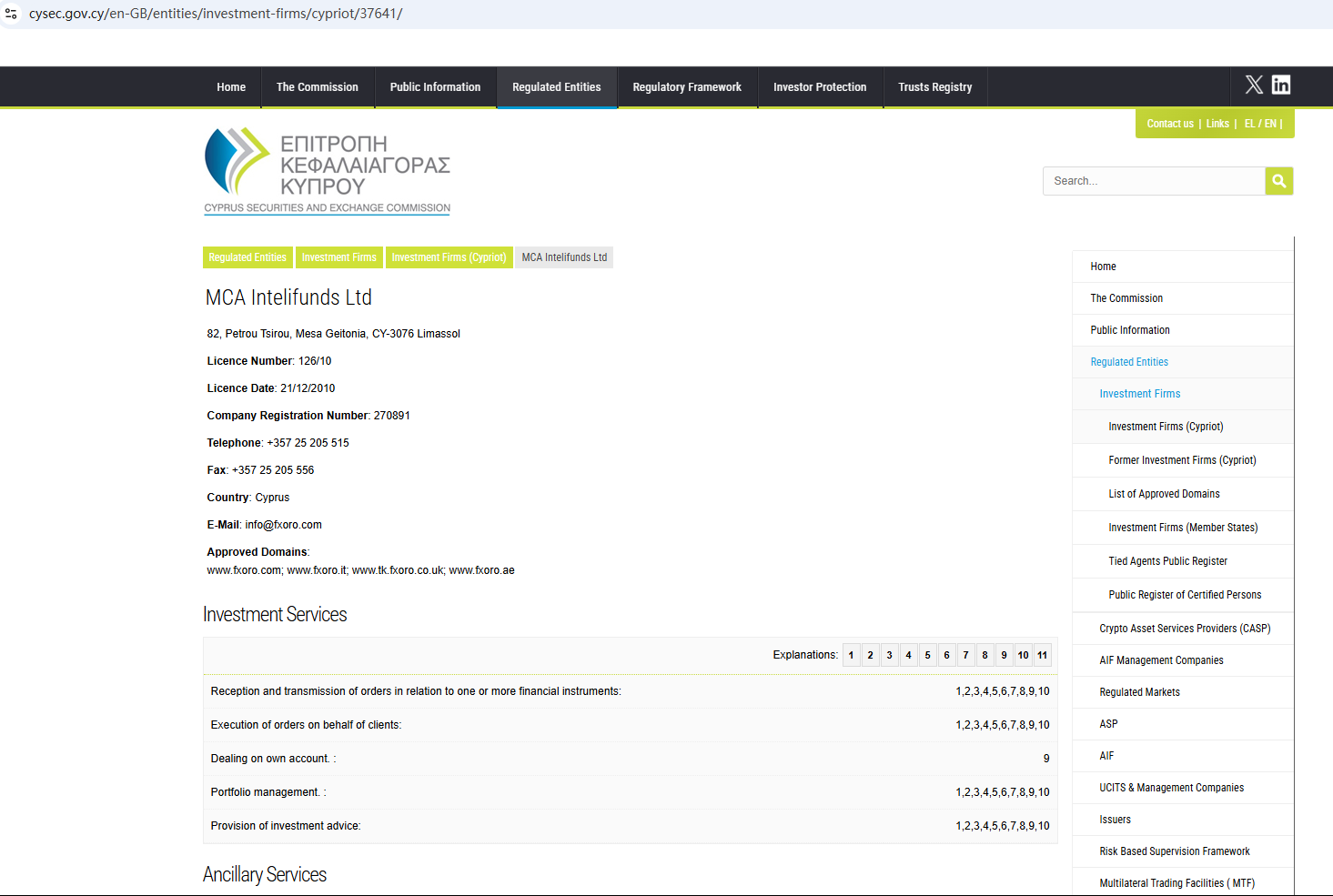The width and height of the screenshot is (1333, 896).
Task: Click the Links link in green bar
Action: 1217,124
